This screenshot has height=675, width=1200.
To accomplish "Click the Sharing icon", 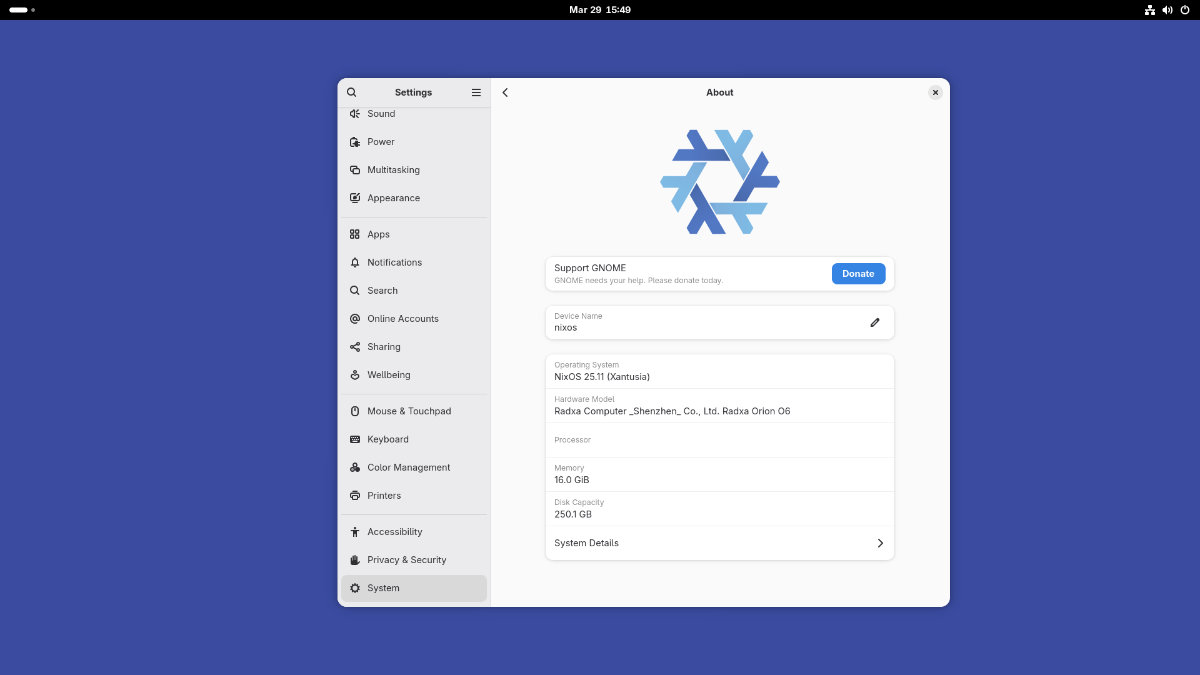I will (355, 347).
